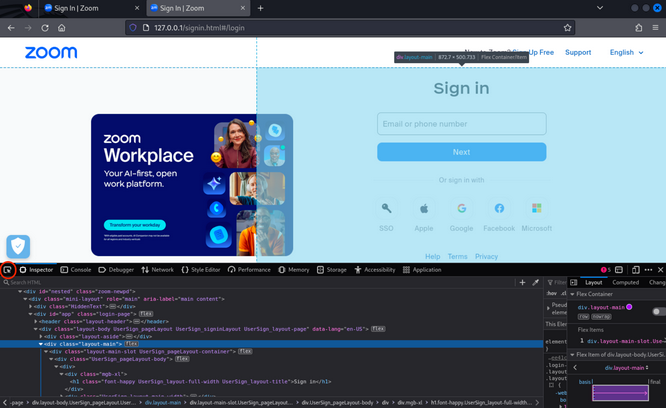
Task: Click the Email or phone number field
Action: [x=462, y=124]
